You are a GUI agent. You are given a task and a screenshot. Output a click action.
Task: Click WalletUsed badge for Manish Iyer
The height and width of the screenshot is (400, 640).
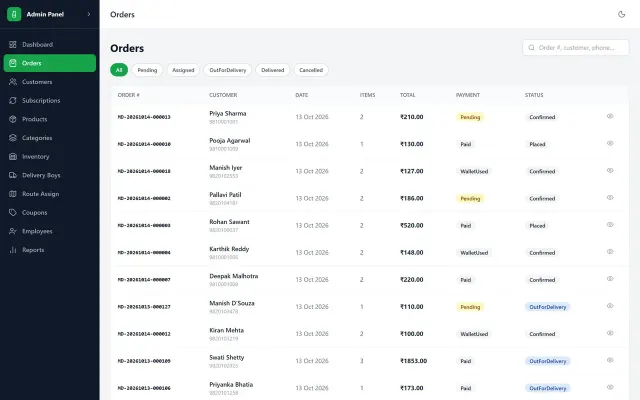(474, 171)
